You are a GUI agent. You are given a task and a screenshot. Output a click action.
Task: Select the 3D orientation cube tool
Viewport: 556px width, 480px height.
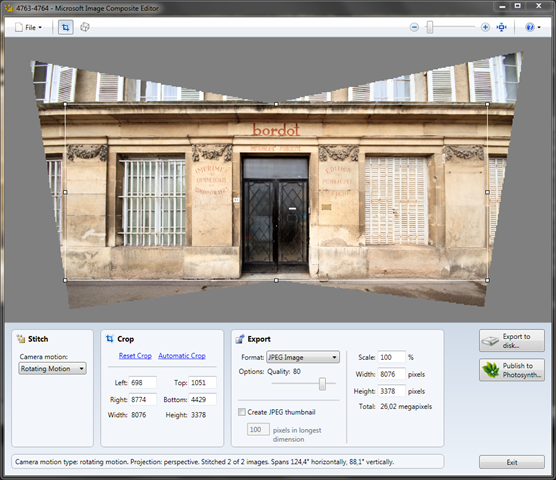[x=85, y=27]
